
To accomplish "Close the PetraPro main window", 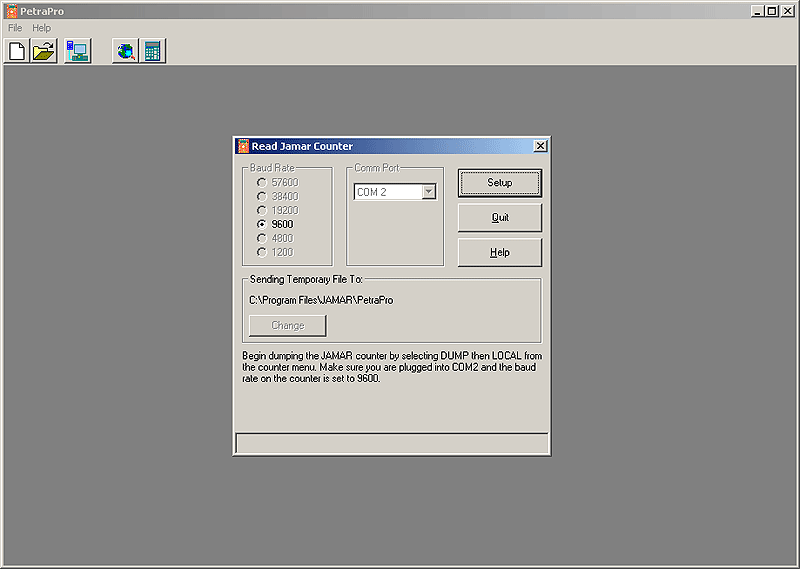I will click(x=788, y=11).
